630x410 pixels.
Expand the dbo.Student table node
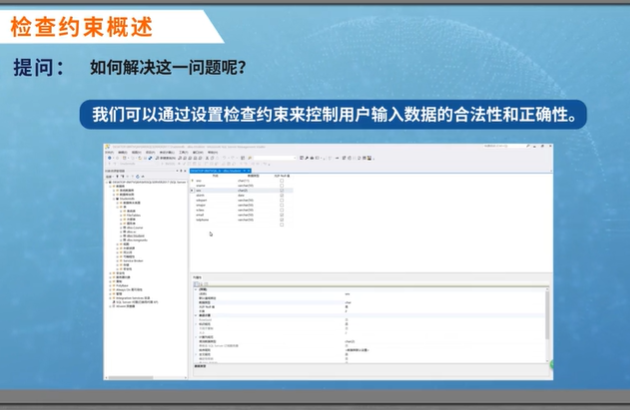(121, 236)
